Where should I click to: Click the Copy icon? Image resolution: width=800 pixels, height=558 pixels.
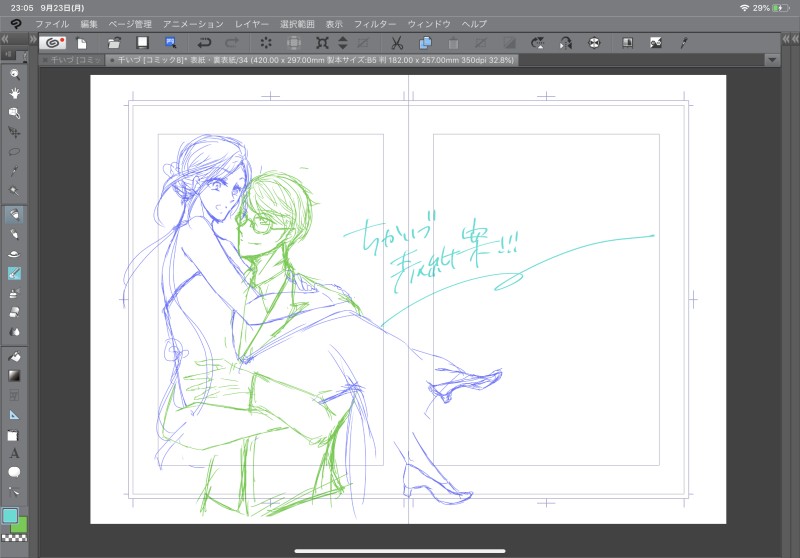coord(425,43)
